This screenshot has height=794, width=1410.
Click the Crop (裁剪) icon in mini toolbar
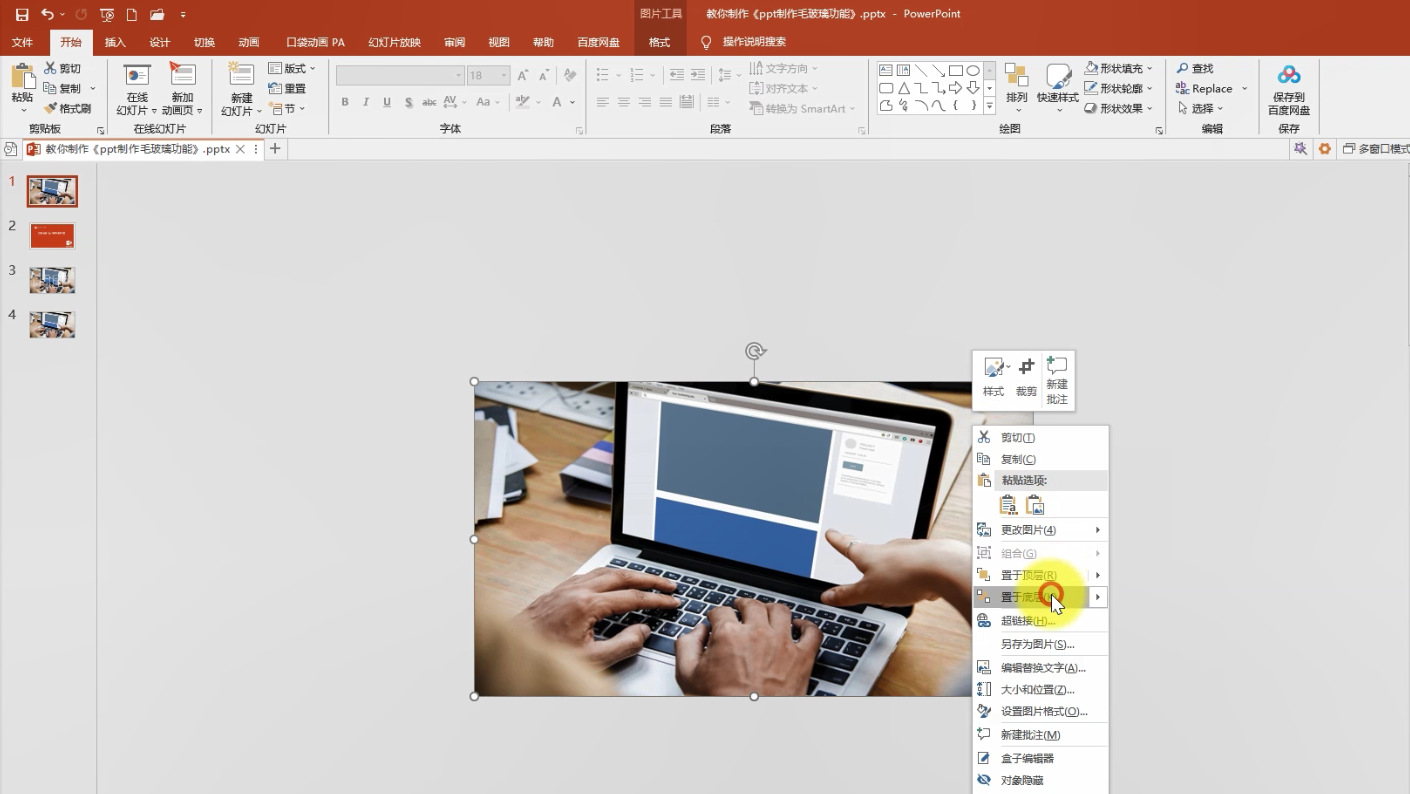tap(1026, 378)
